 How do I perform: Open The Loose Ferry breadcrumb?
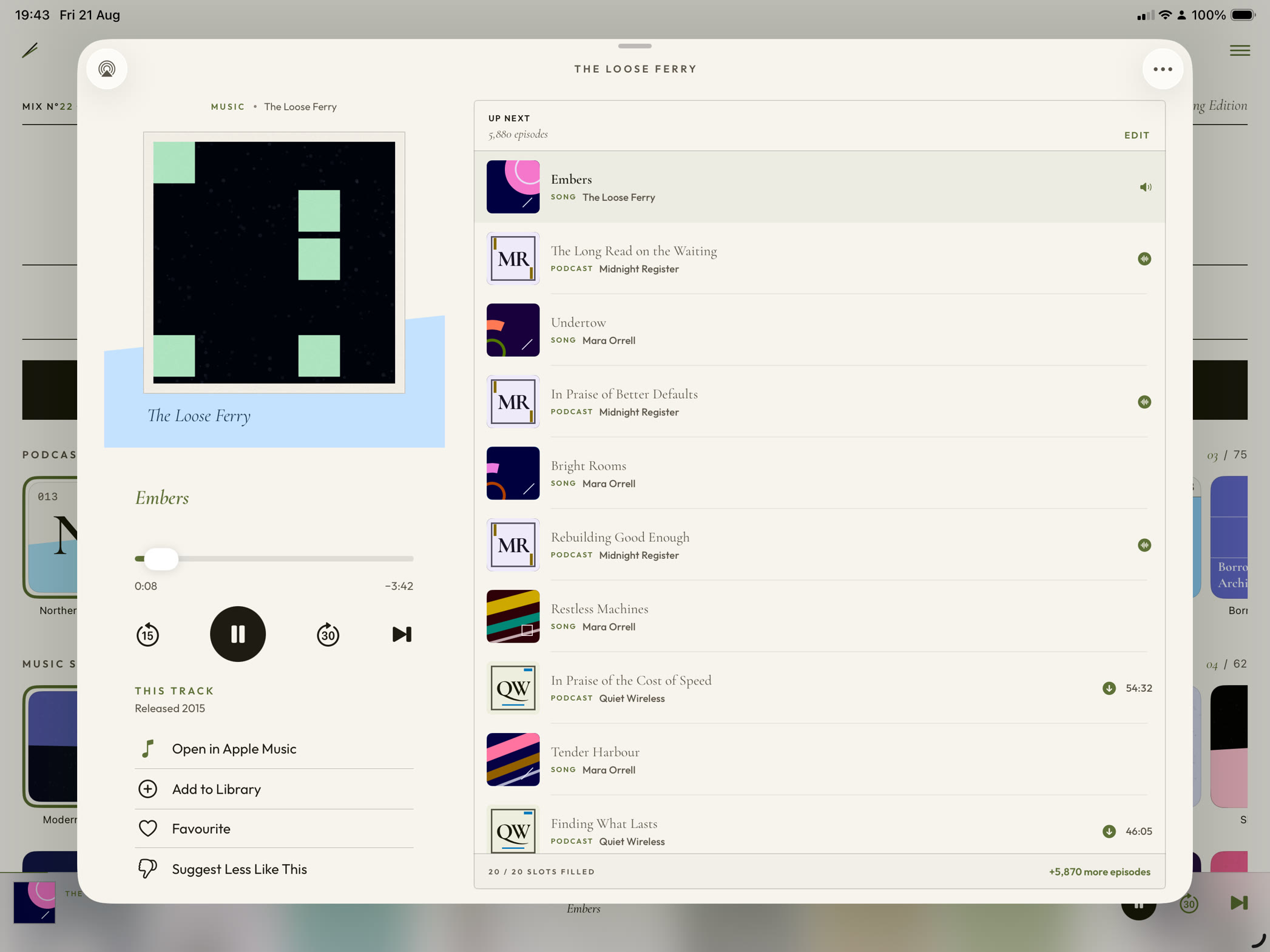point(300,107)
